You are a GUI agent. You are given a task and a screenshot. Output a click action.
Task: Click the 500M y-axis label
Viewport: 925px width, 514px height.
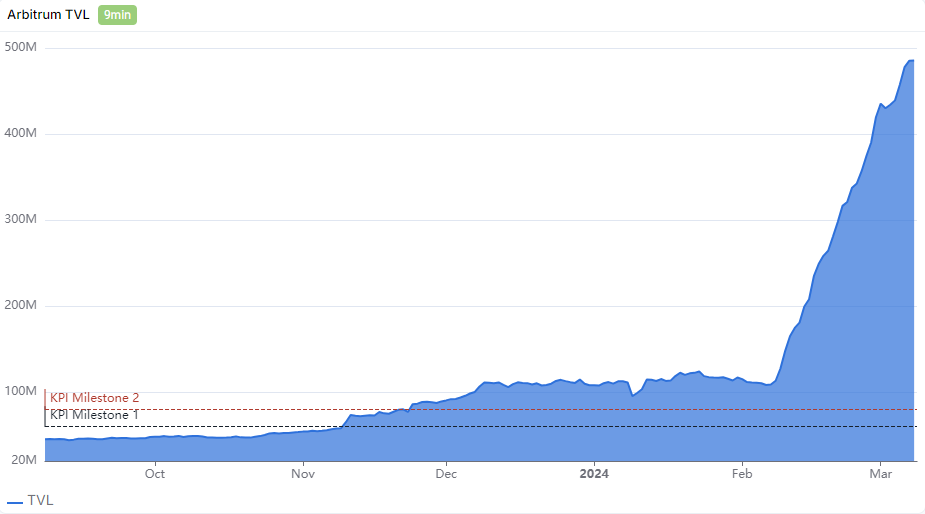[x=21, y=47]
